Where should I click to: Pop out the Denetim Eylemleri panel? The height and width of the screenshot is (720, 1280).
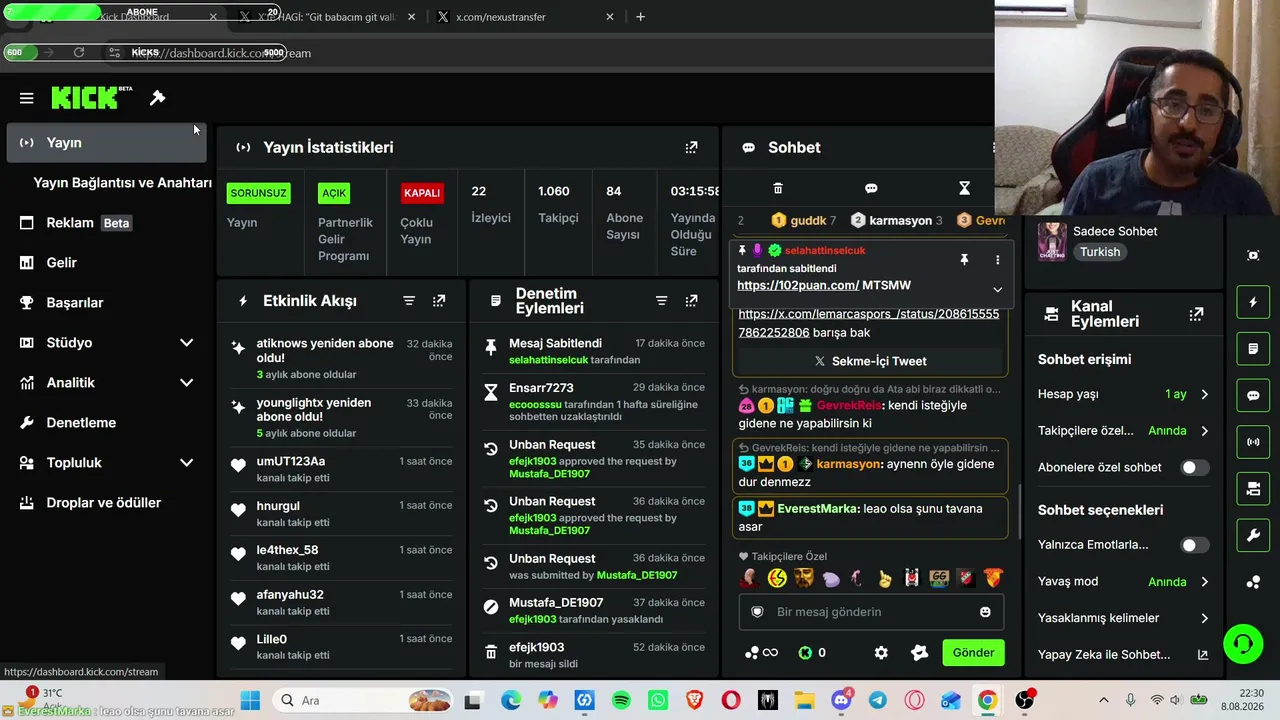[x=691, y=301]
